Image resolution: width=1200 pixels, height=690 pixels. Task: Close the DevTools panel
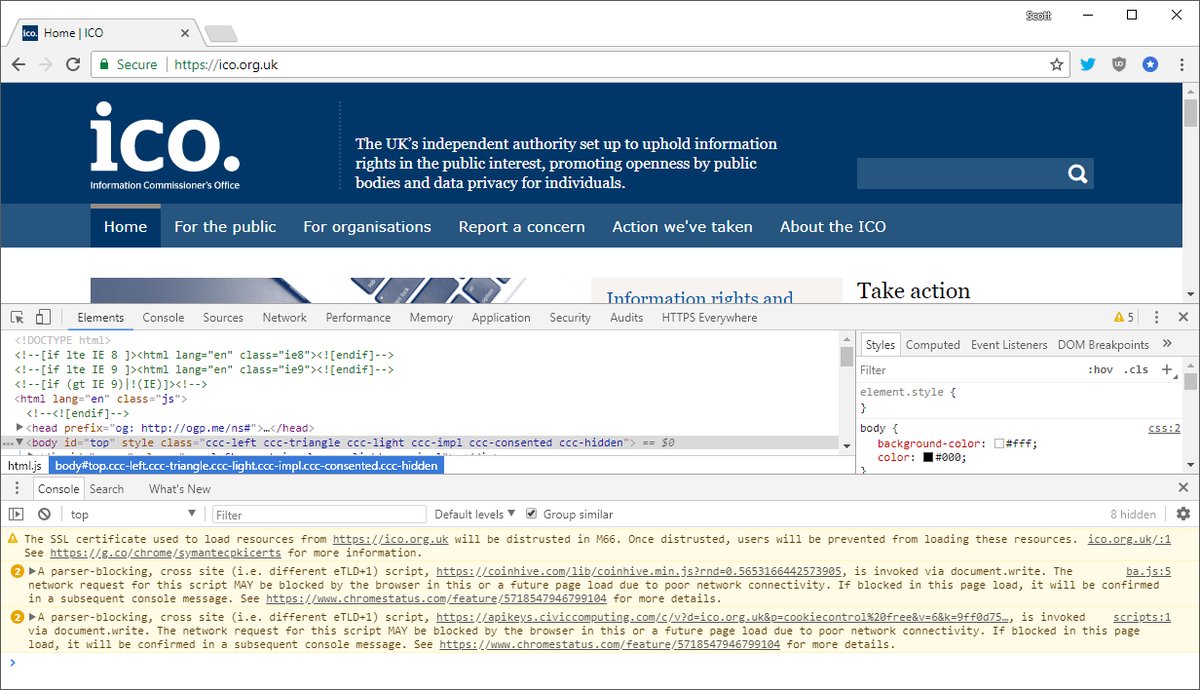coord(1183,317)
